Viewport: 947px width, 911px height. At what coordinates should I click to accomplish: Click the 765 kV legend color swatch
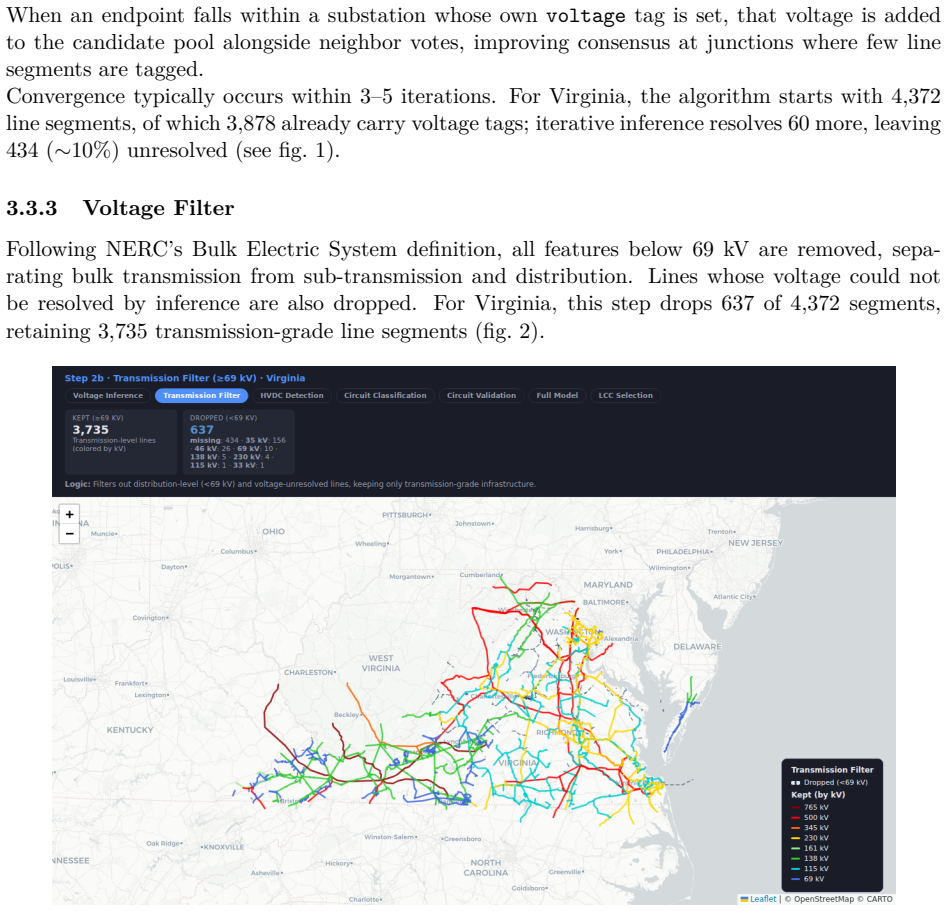[x=795, y=808]
